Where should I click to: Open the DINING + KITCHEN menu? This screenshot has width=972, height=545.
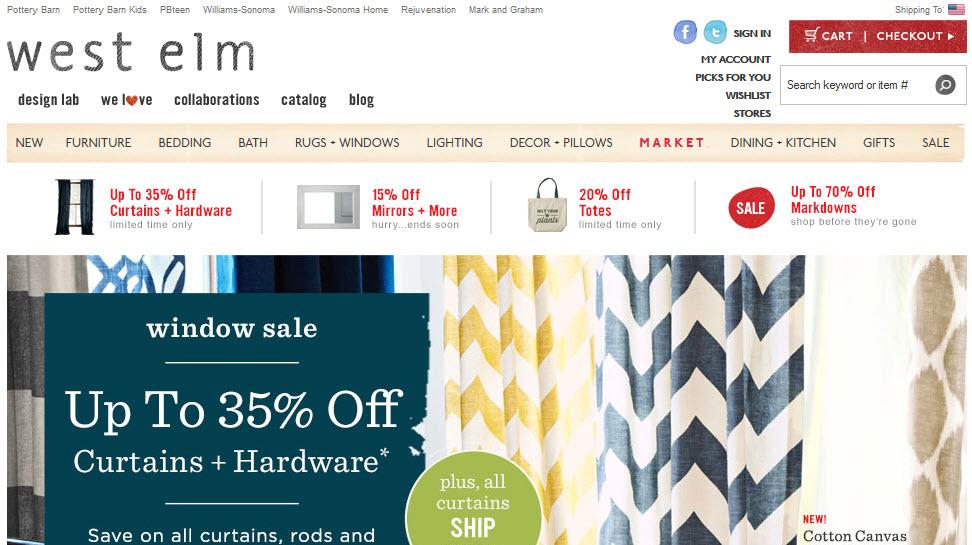tap(783, 143)
